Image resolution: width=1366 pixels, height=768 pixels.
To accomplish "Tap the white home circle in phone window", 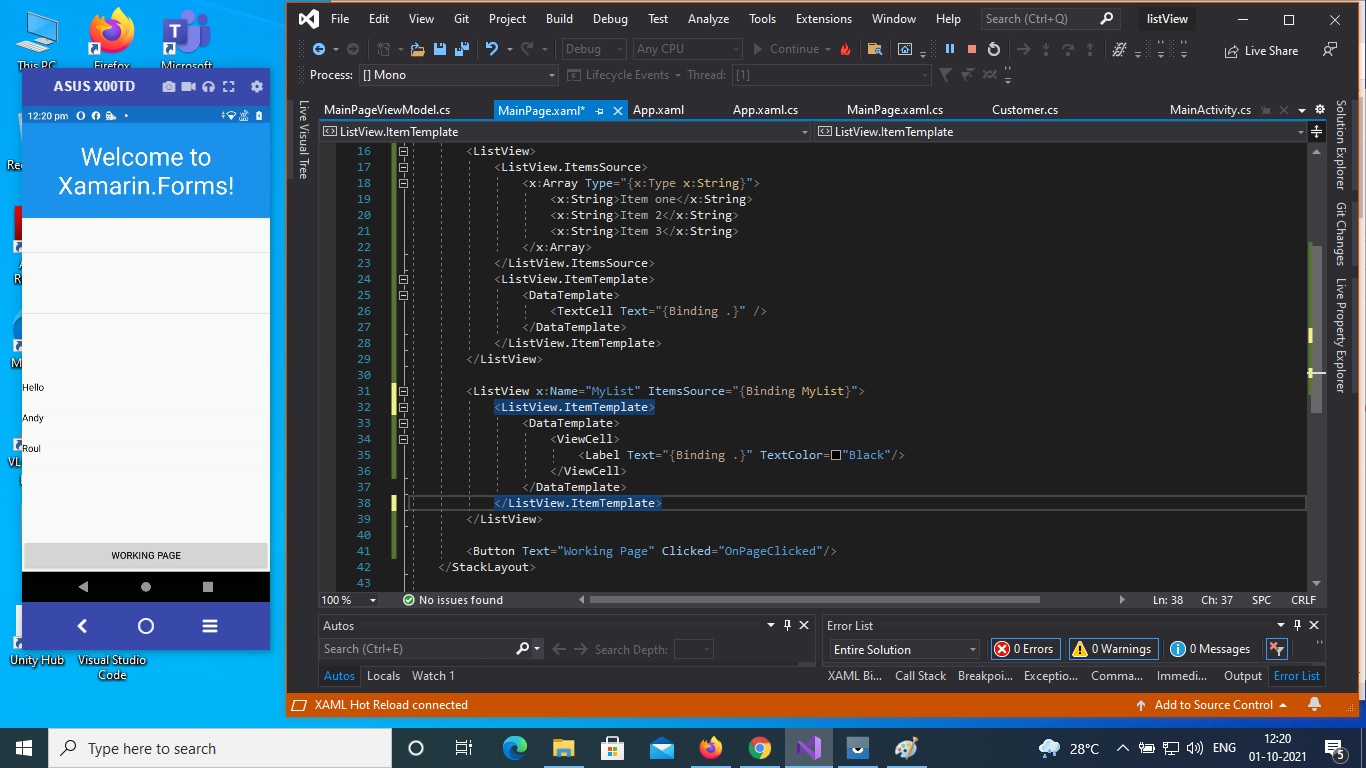I will (x=146, y=626).
